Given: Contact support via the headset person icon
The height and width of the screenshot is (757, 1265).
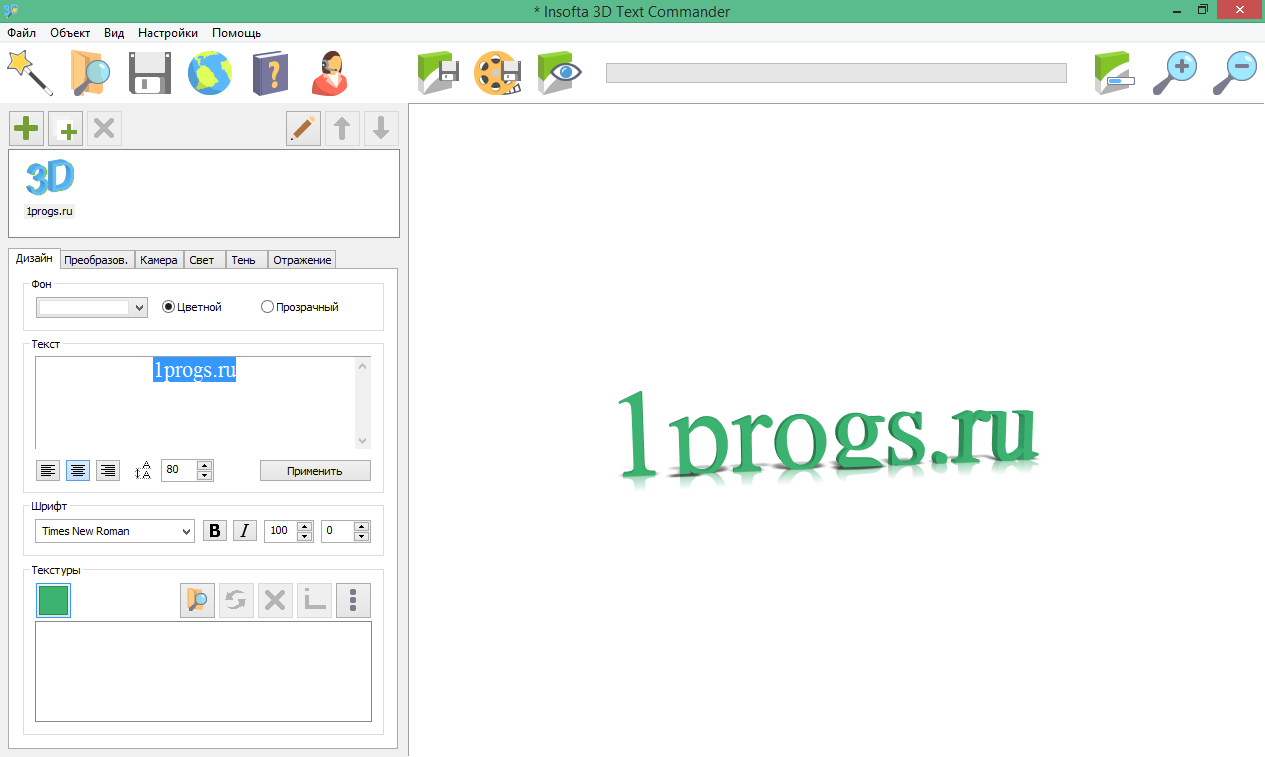Looking at the screenshot, I should pos(330,73).
